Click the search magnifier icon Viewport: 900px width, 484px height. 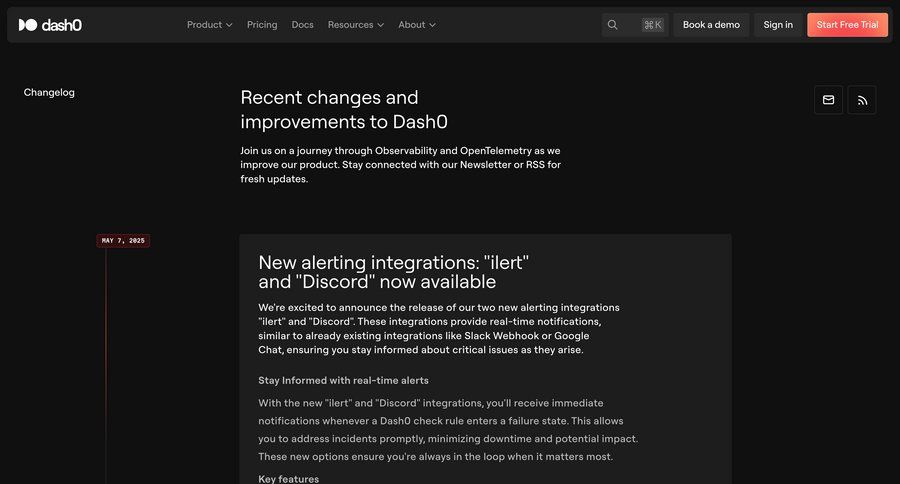tap(612, 25)
